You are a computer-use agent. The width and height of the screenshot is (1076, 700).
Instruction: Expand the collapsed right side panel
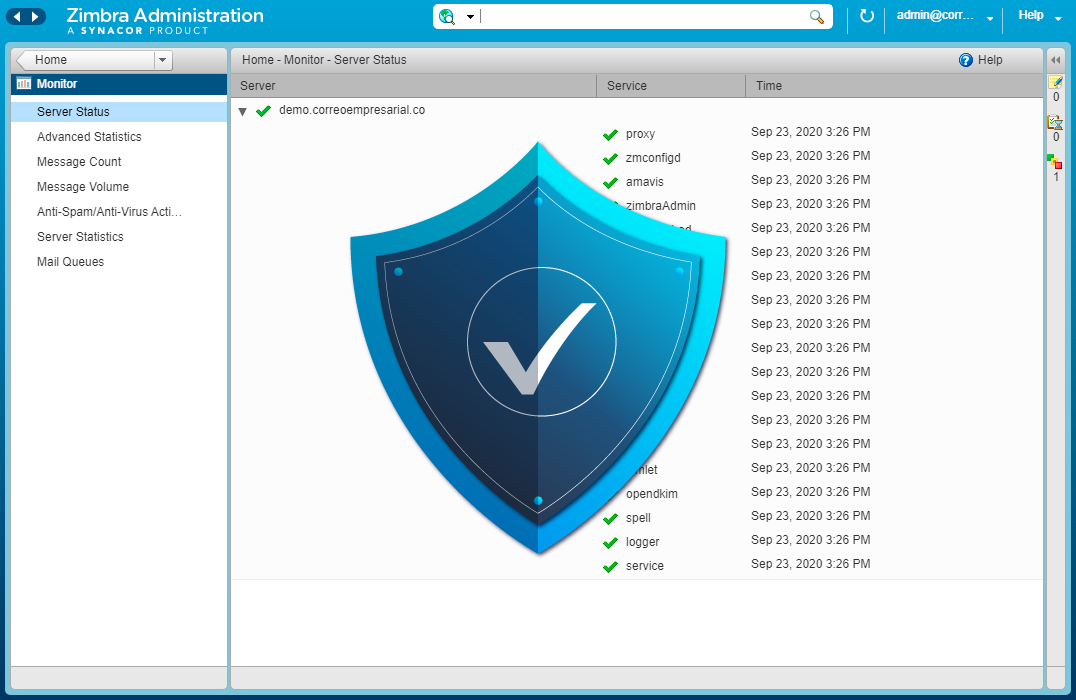(1055, 60)
